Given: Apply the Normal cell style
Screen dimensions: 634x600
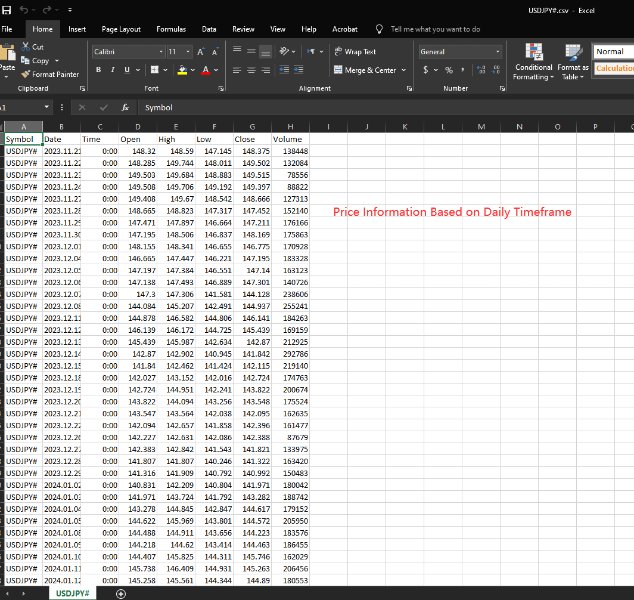Looking at the screenshot, I should coord(611,51).
